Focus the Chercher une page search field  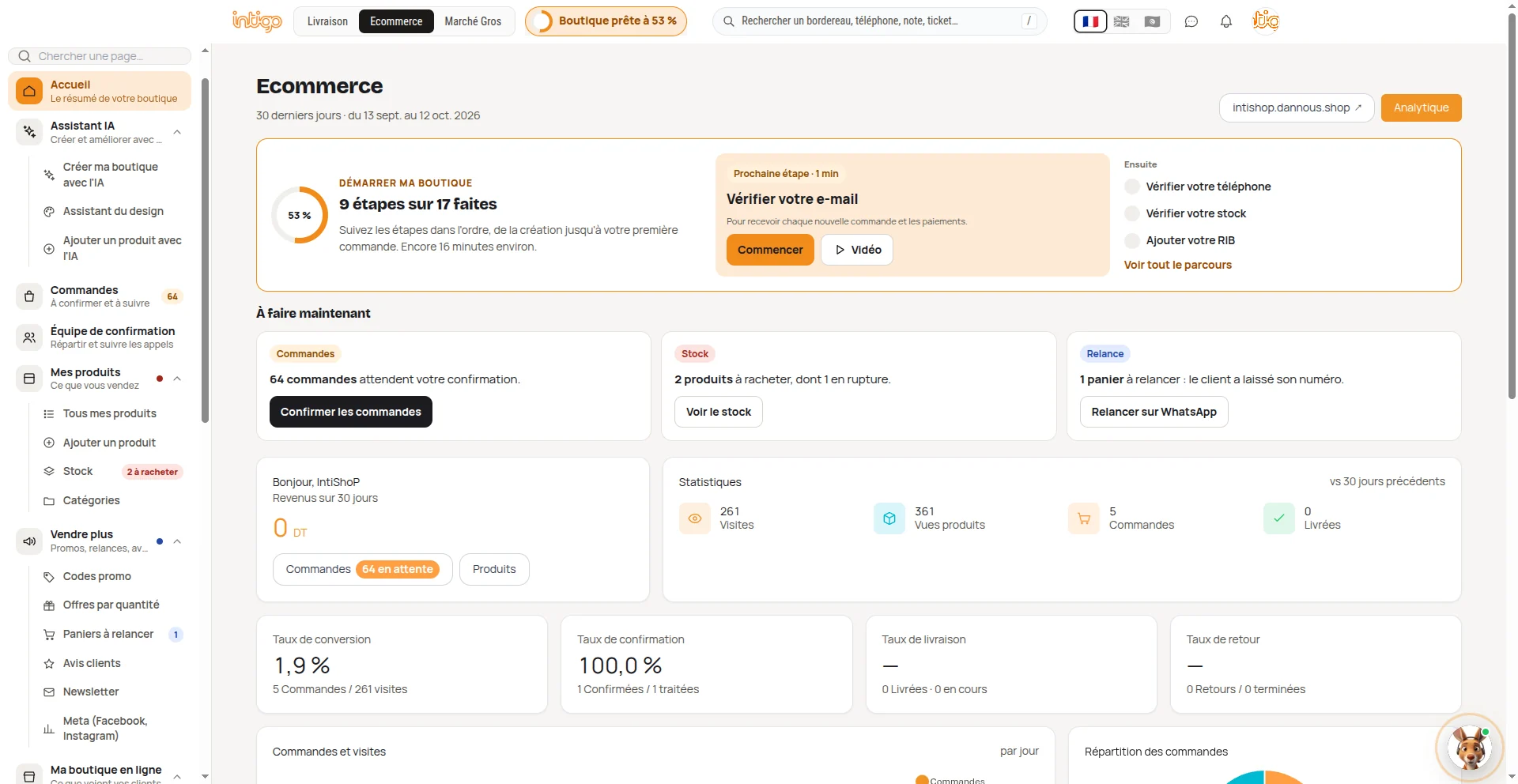100,56
